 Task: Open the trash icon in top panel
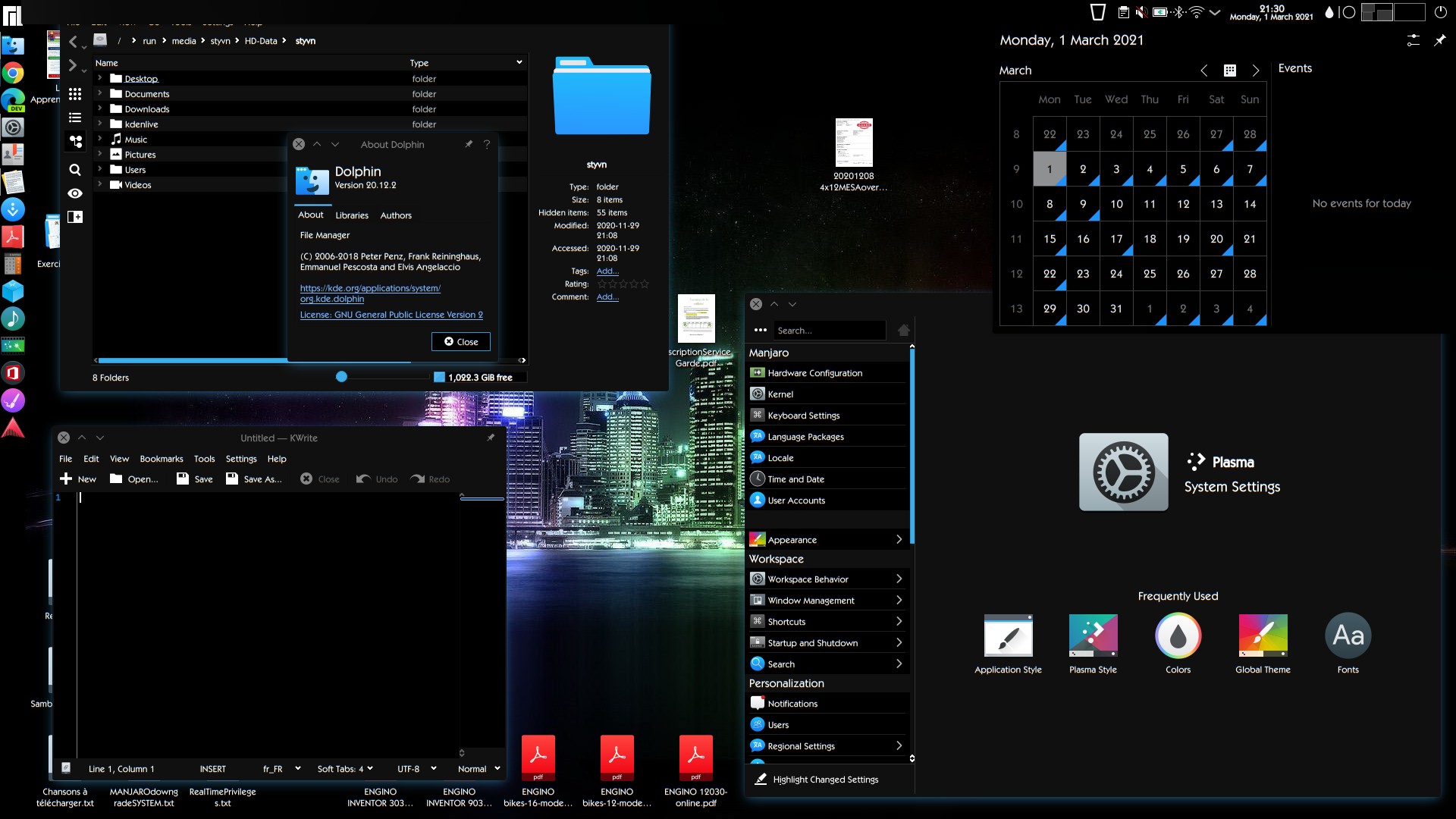click(1097, 11)
